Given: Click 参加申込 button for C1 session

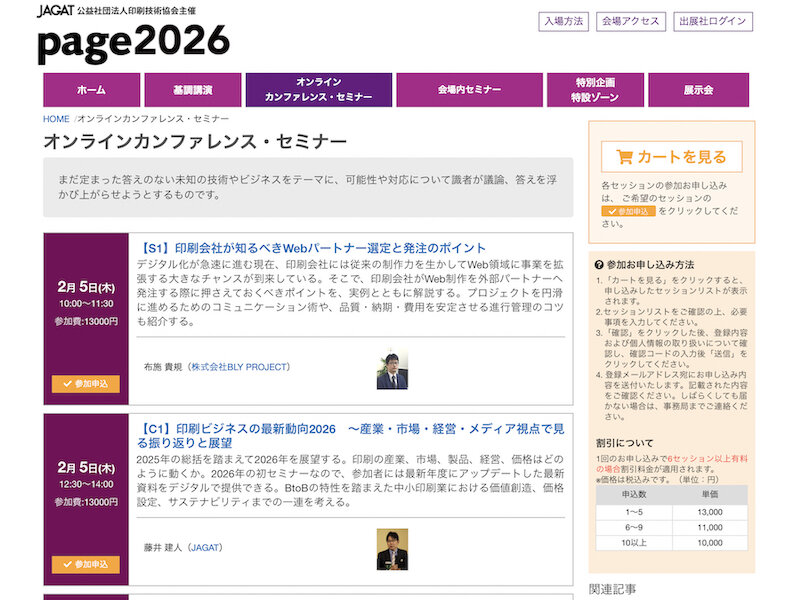Looking at the screenshot, I should pos(86,564).
